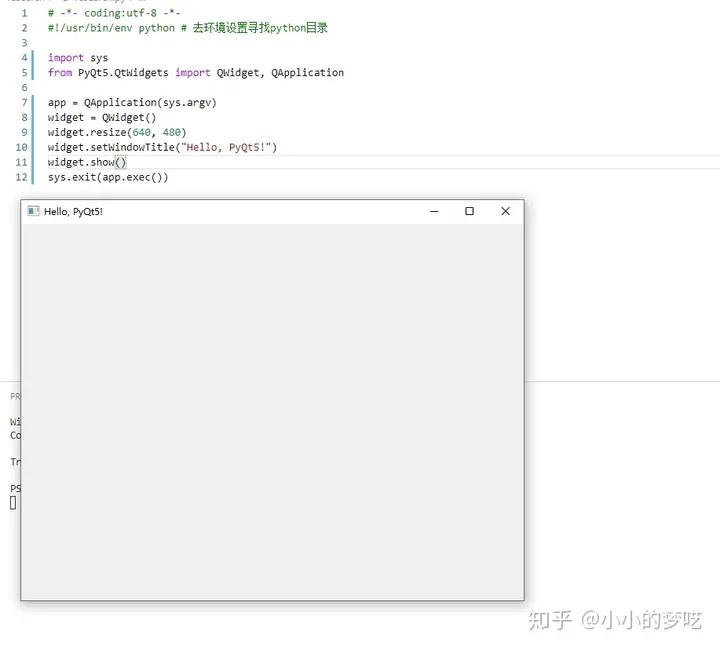
Task: Click the QApplication(sys.argv) code line
Action: coord(132,102)
